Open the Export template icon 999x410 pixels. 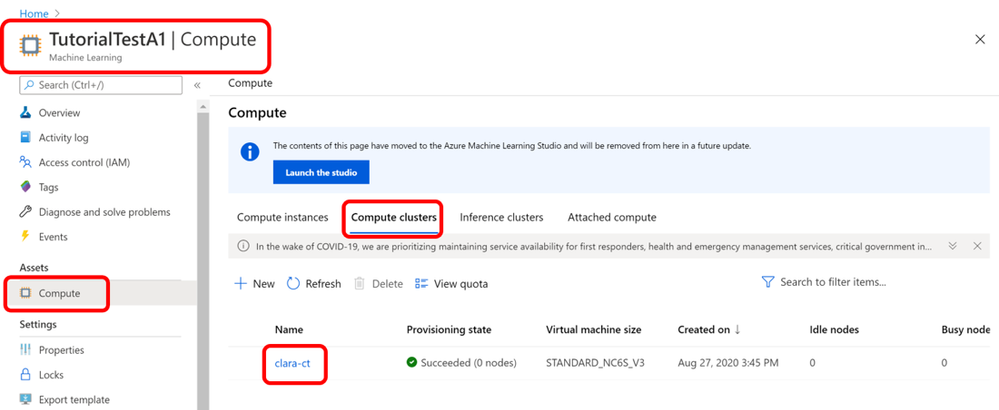pos(25,400)
